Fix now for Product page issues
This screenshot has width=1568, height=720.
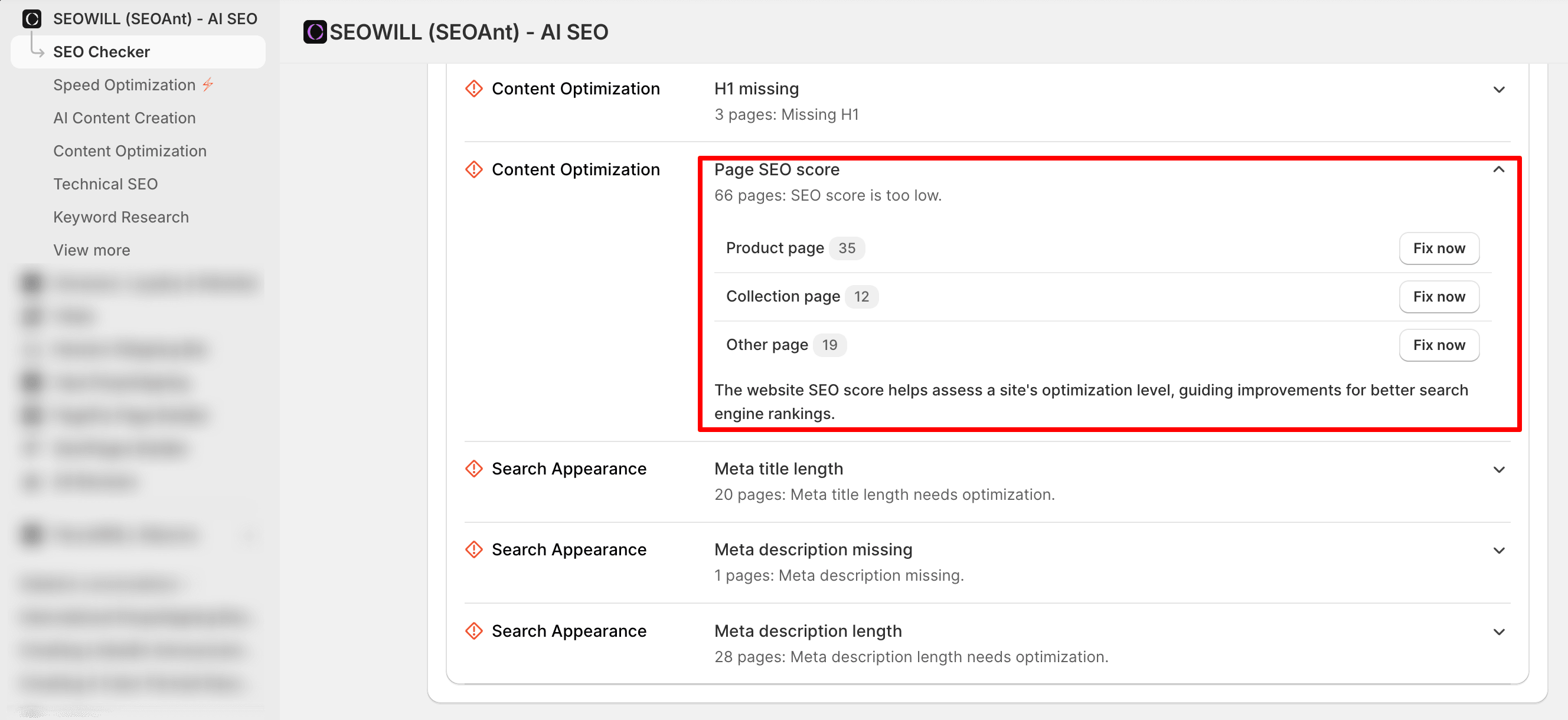point(1438,248)
